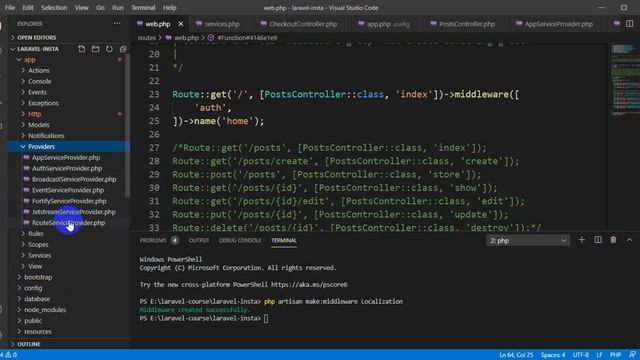This screenshot has width=640, height=360.
Task: Collapse all folders in explorer
Action: pos(123,49)
